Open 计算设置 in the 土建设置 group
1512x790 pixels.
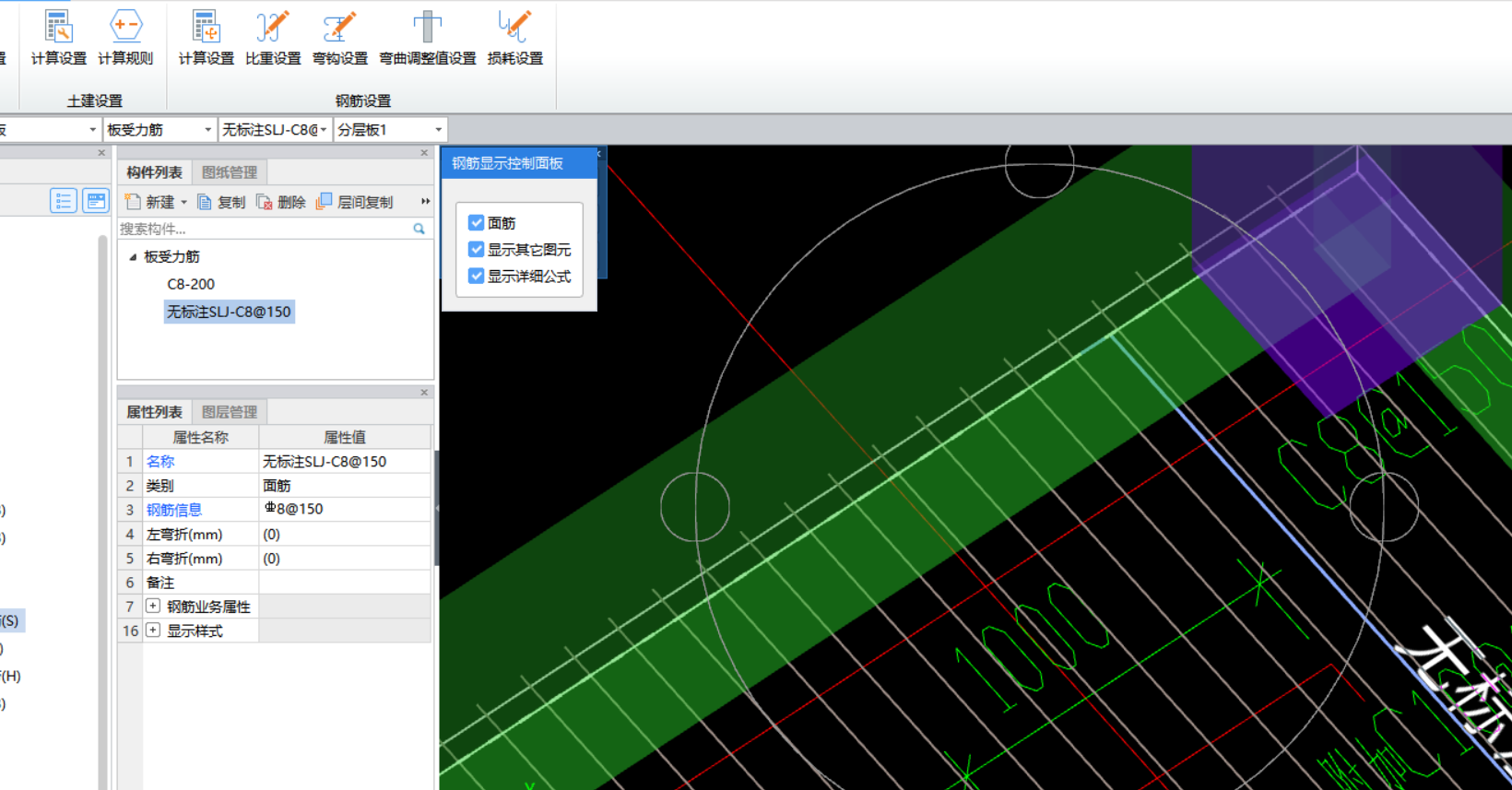tap(58, 39)
